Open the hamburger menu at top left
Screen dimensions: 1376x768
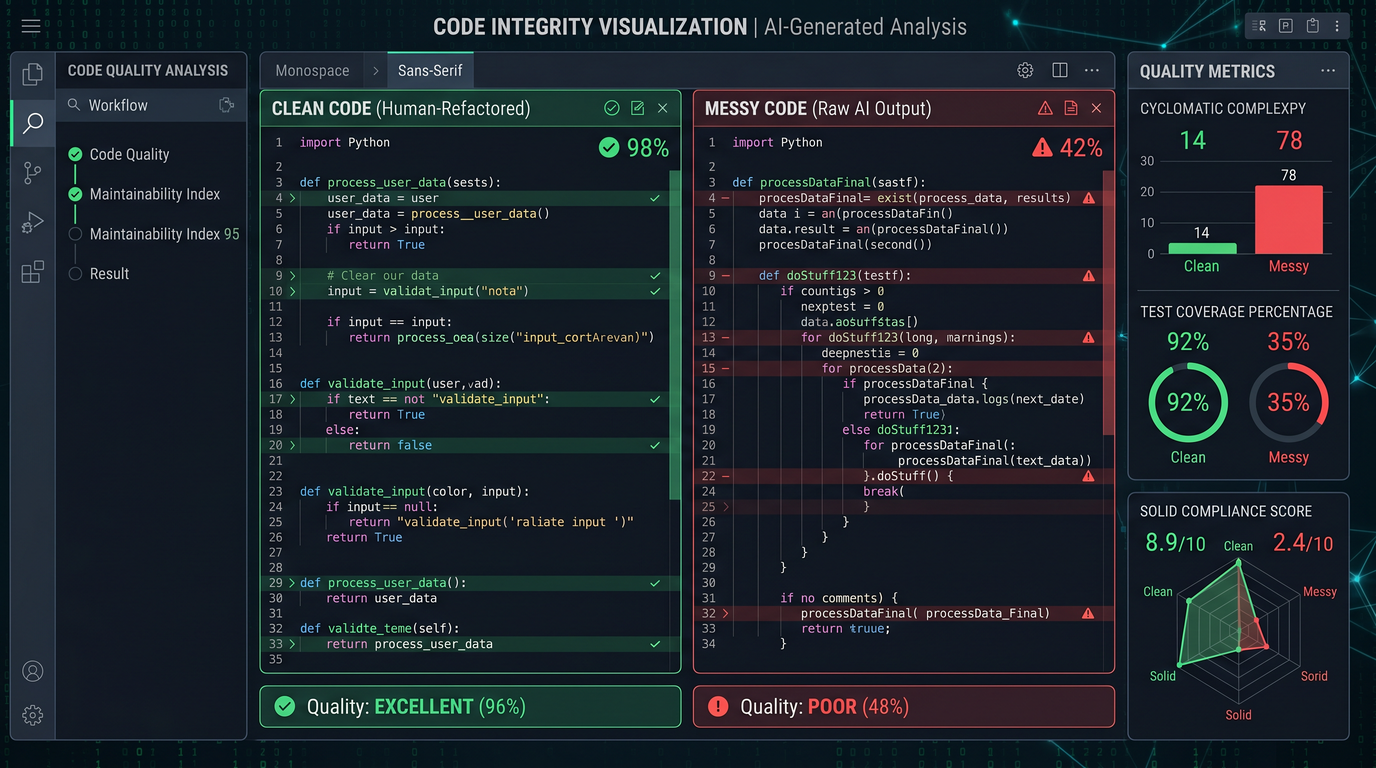(x=31, y=26)
